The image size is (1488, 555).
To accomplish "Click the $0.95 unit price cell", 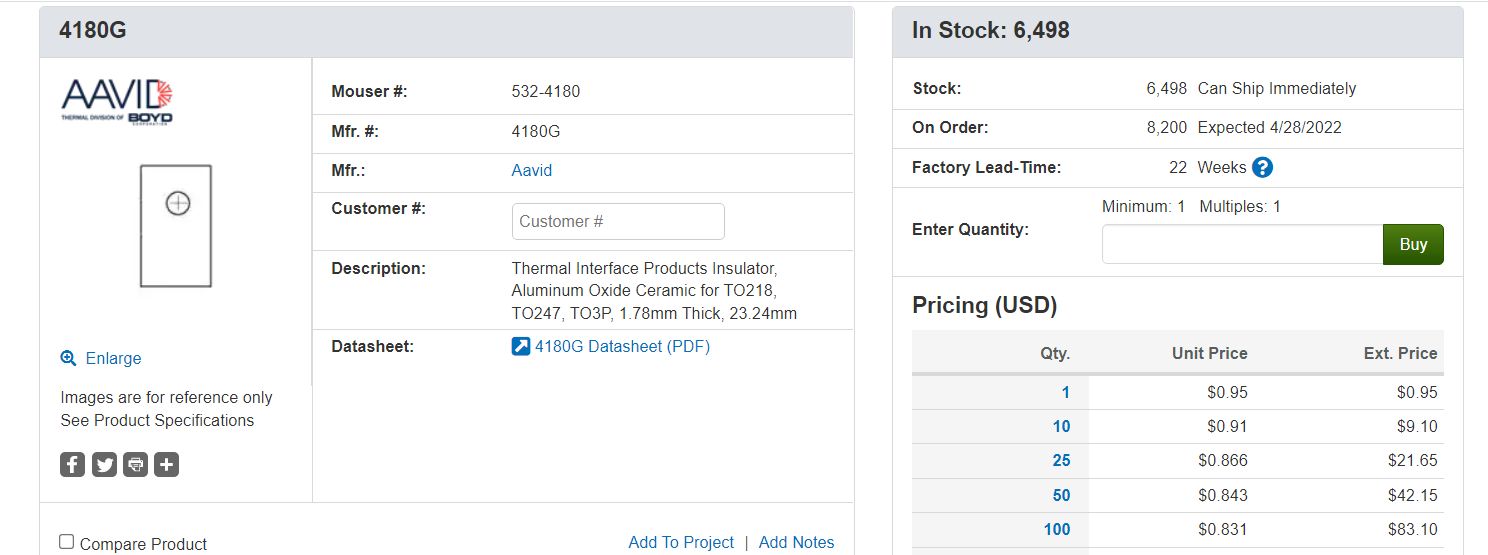I will [x=1227, y=393].
